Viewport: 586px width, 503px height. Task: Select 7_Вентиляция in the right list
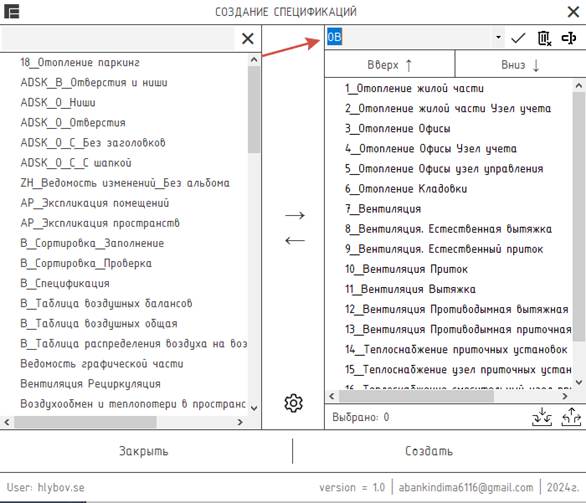[x=383, y=209]
